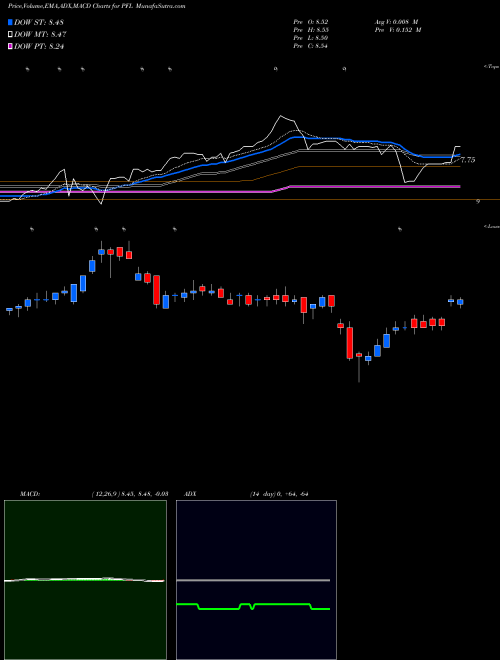Click the white price line peak
The width and height of the screenshot is (500, 660).
(282, 117)
